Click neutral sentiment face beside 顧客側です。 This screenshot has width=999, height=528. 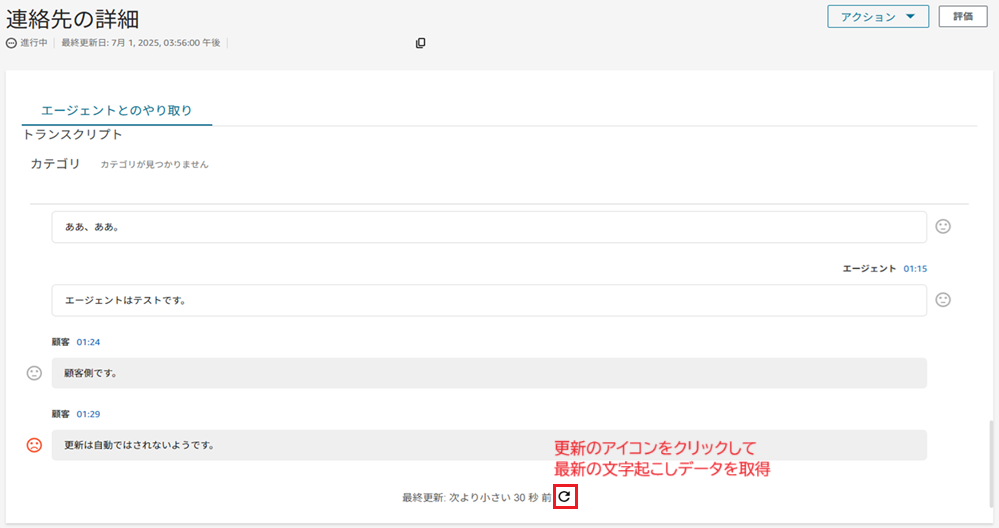pos(34,373)
